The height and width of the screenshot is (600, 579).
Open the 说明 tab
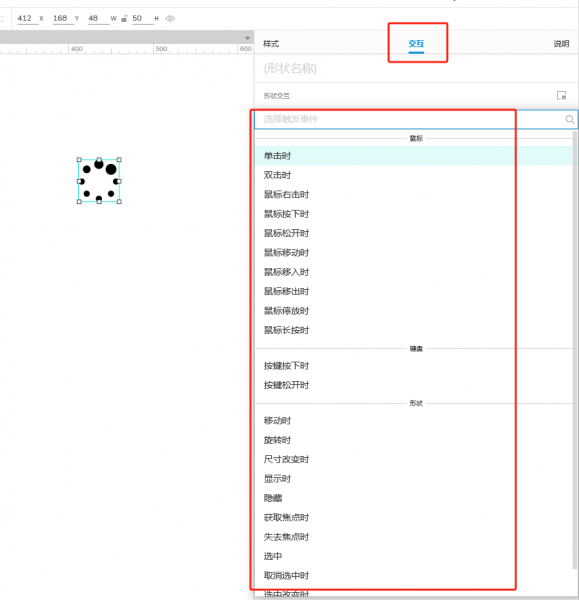click(x=561, y=44)
